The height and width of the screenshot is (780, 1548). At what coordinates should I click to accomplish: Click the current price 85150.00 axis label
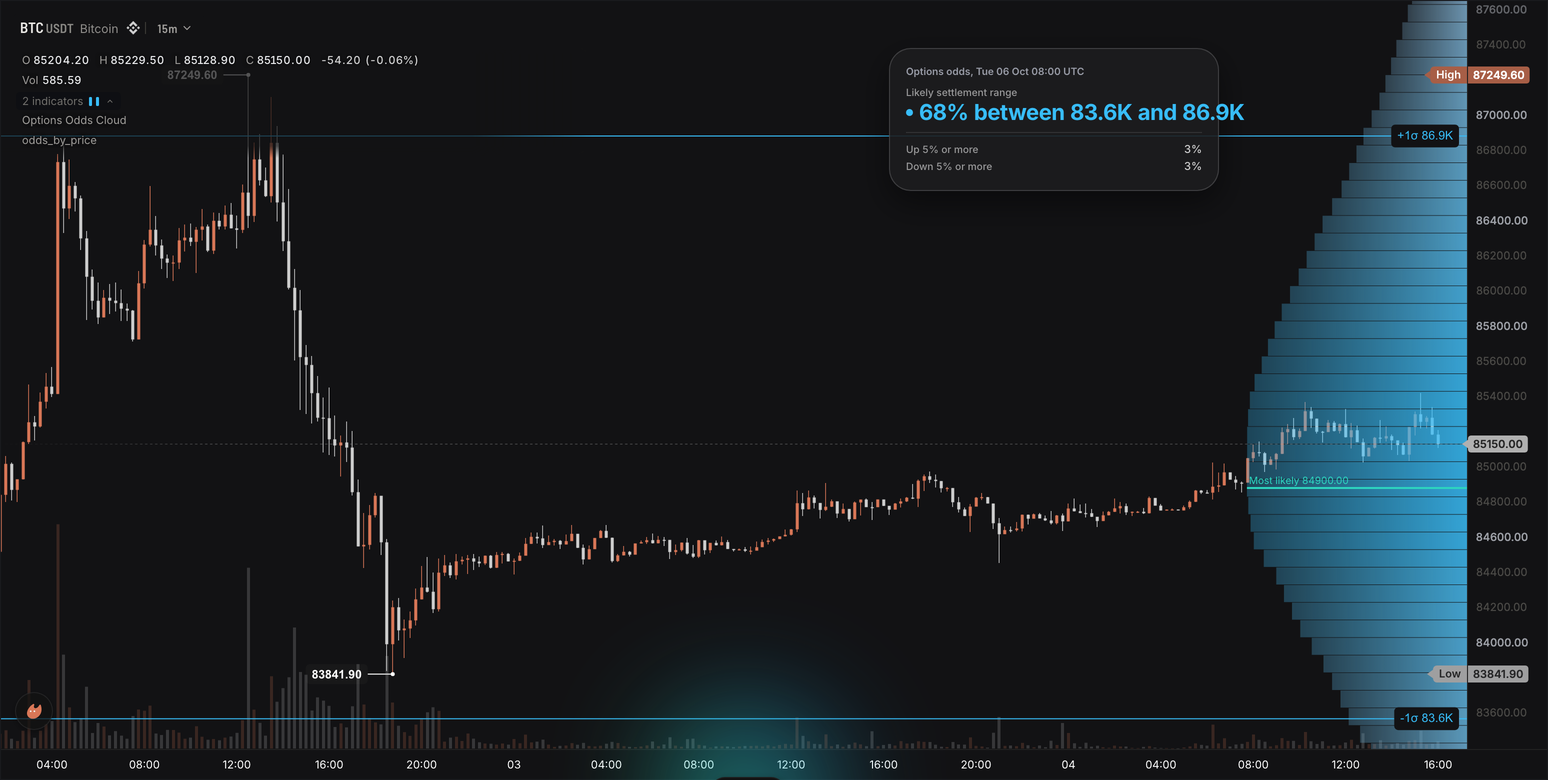click(1498, 444)
